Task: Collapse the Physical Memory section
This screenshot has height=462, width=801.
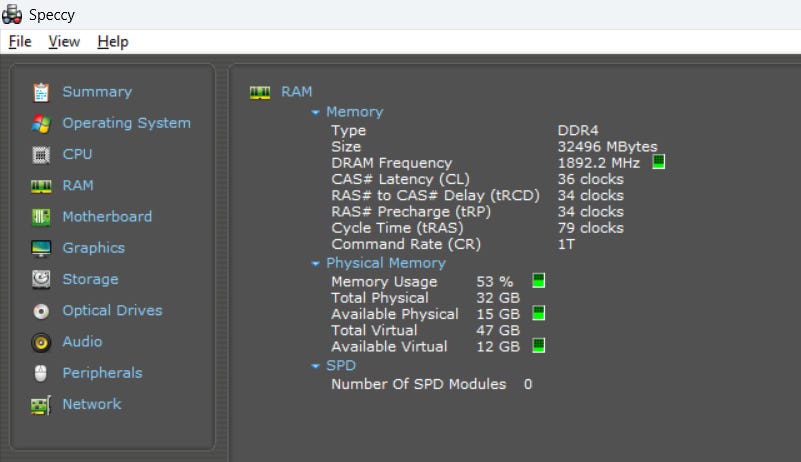Action: coord(316,264)
